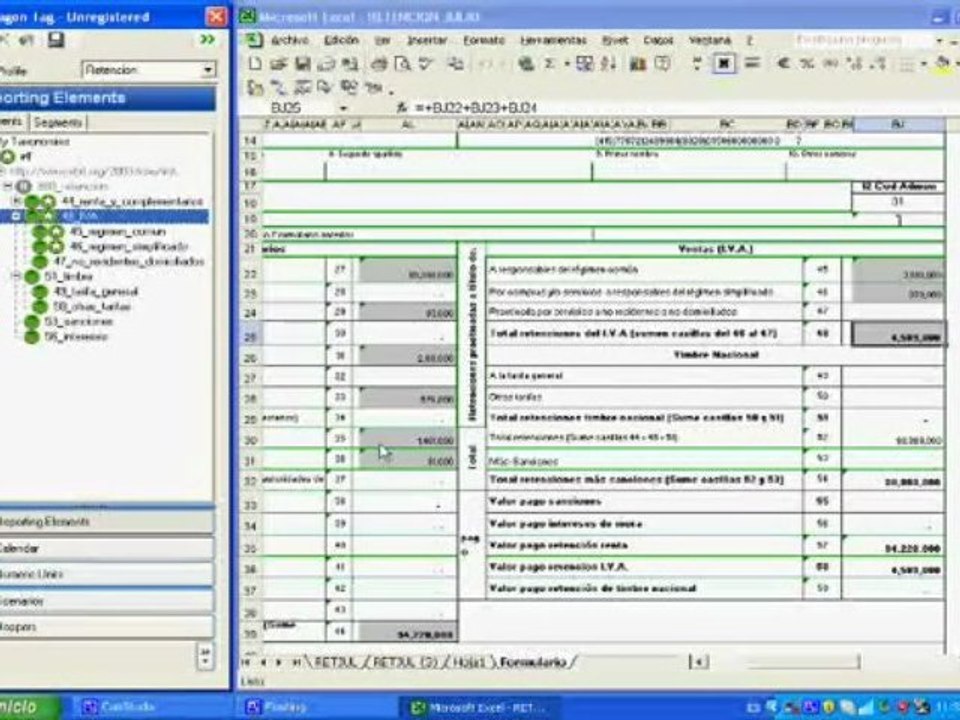The image size is (960, 720).
Task: Click the Fill color bucket icon
Action: (943, 63)
